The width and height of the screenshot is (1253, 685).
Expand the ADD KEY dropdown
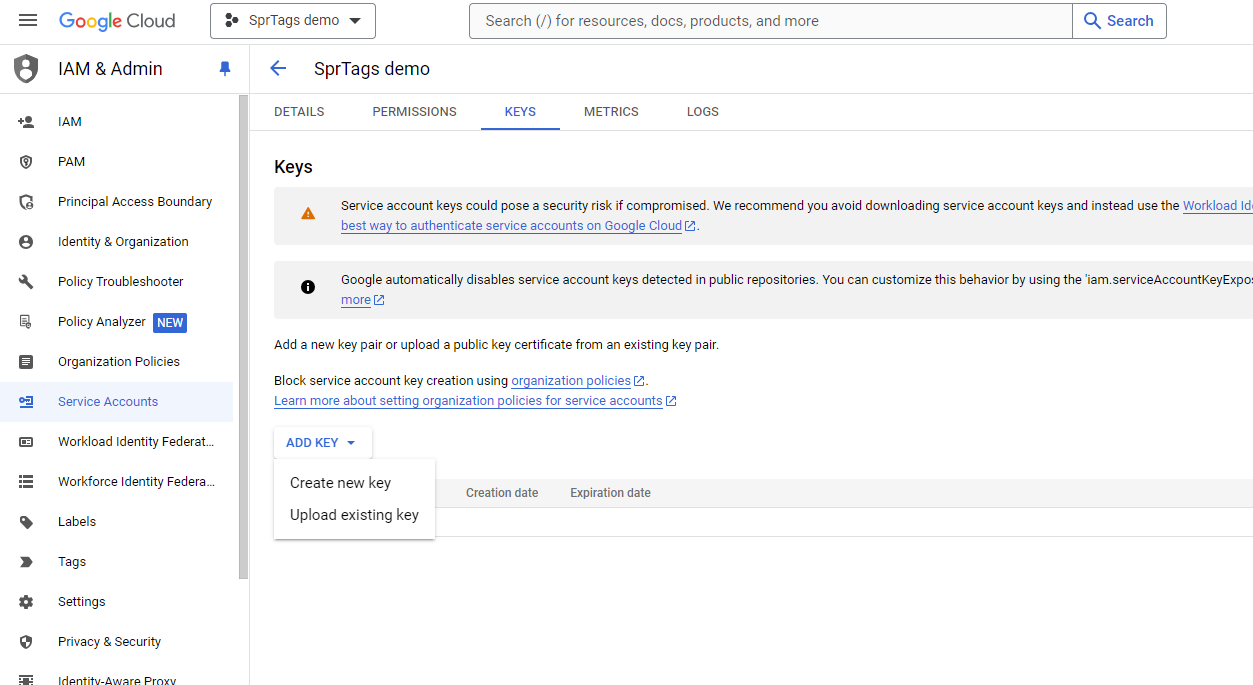click(x=322, y=442)
